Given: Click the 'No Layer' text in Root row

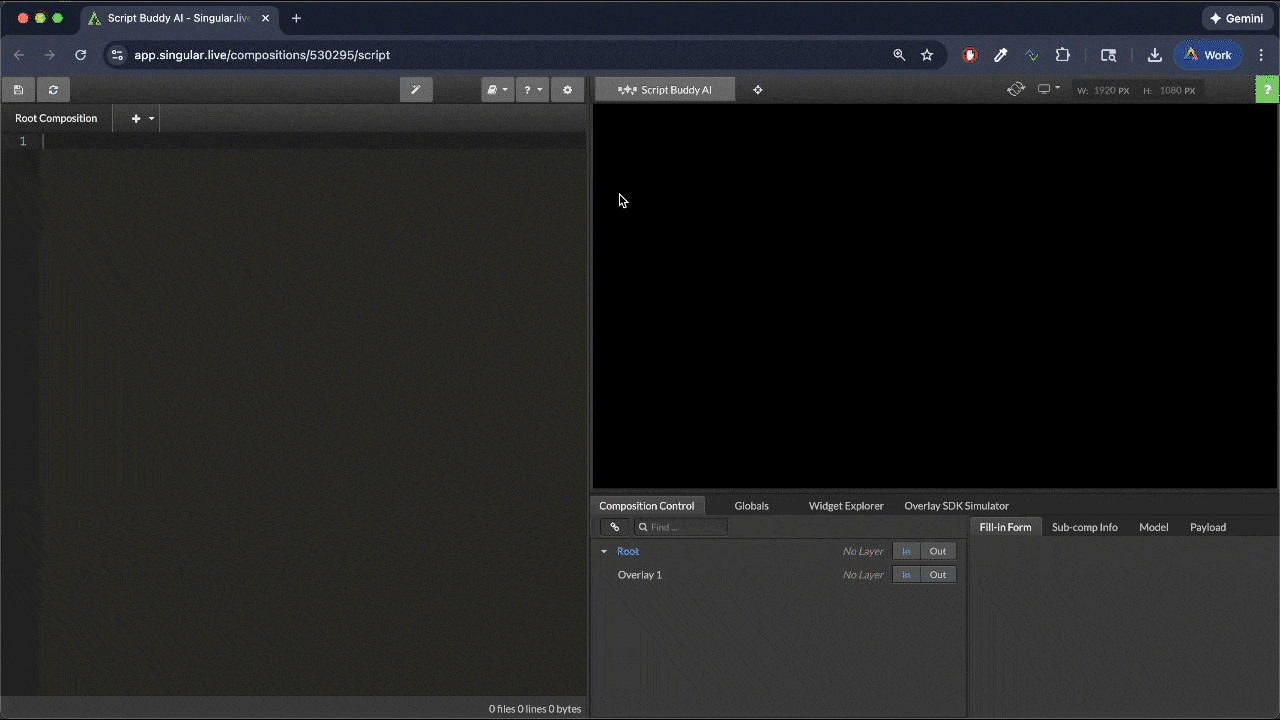Looking at the screenshot, I should [863, 552].
